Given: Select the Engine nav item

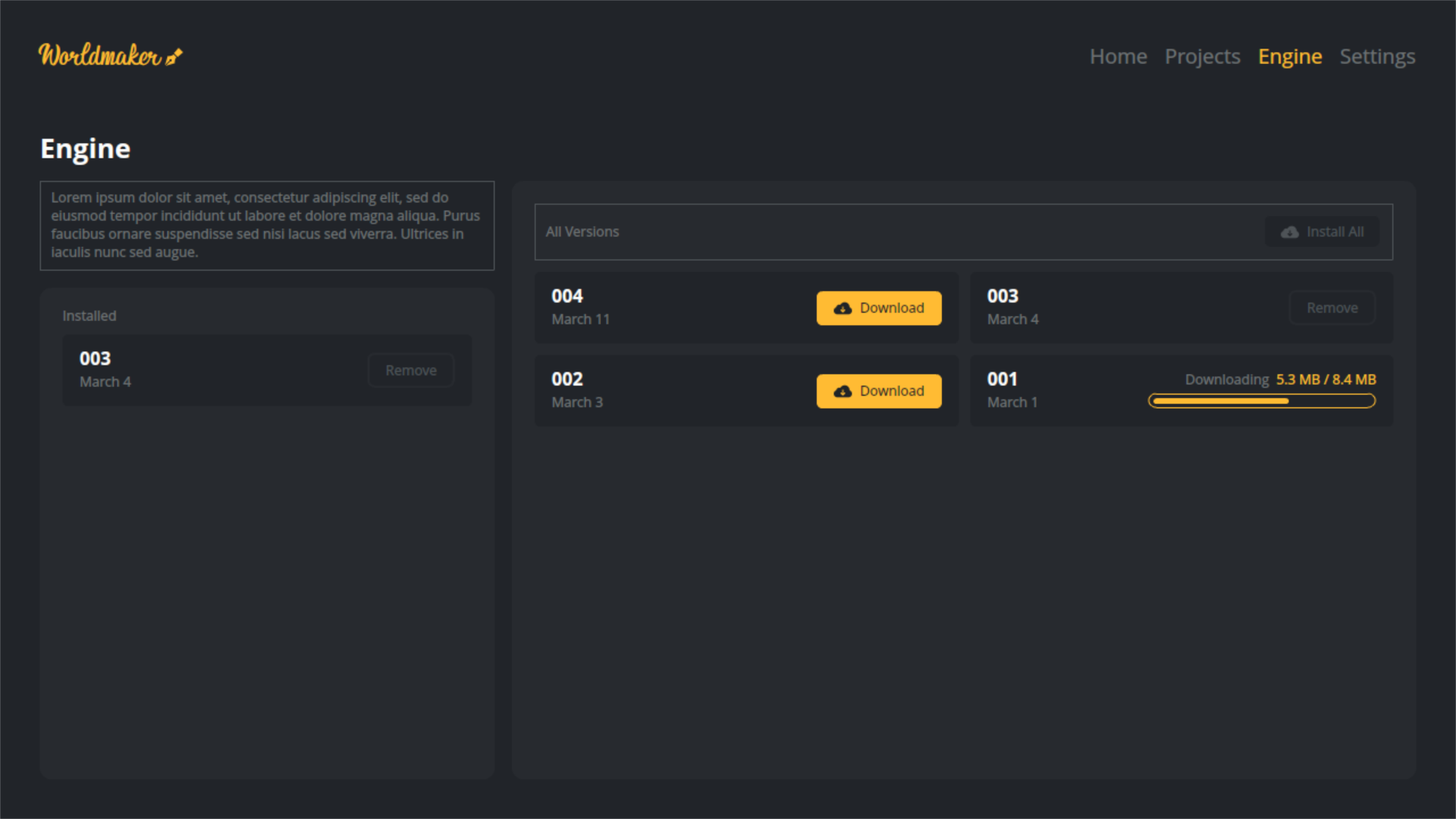Looking at the screenshot, I should (x=1289, y=56).
